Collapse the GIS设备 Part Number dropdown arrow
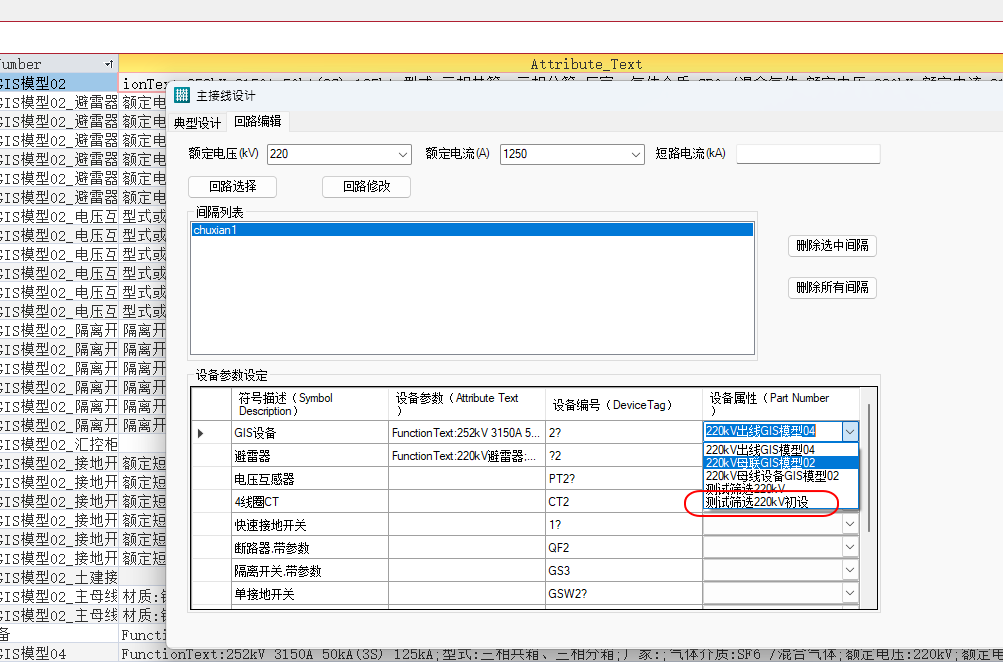Viewport: 1003px width, 662px height. [x=849, y=432]
